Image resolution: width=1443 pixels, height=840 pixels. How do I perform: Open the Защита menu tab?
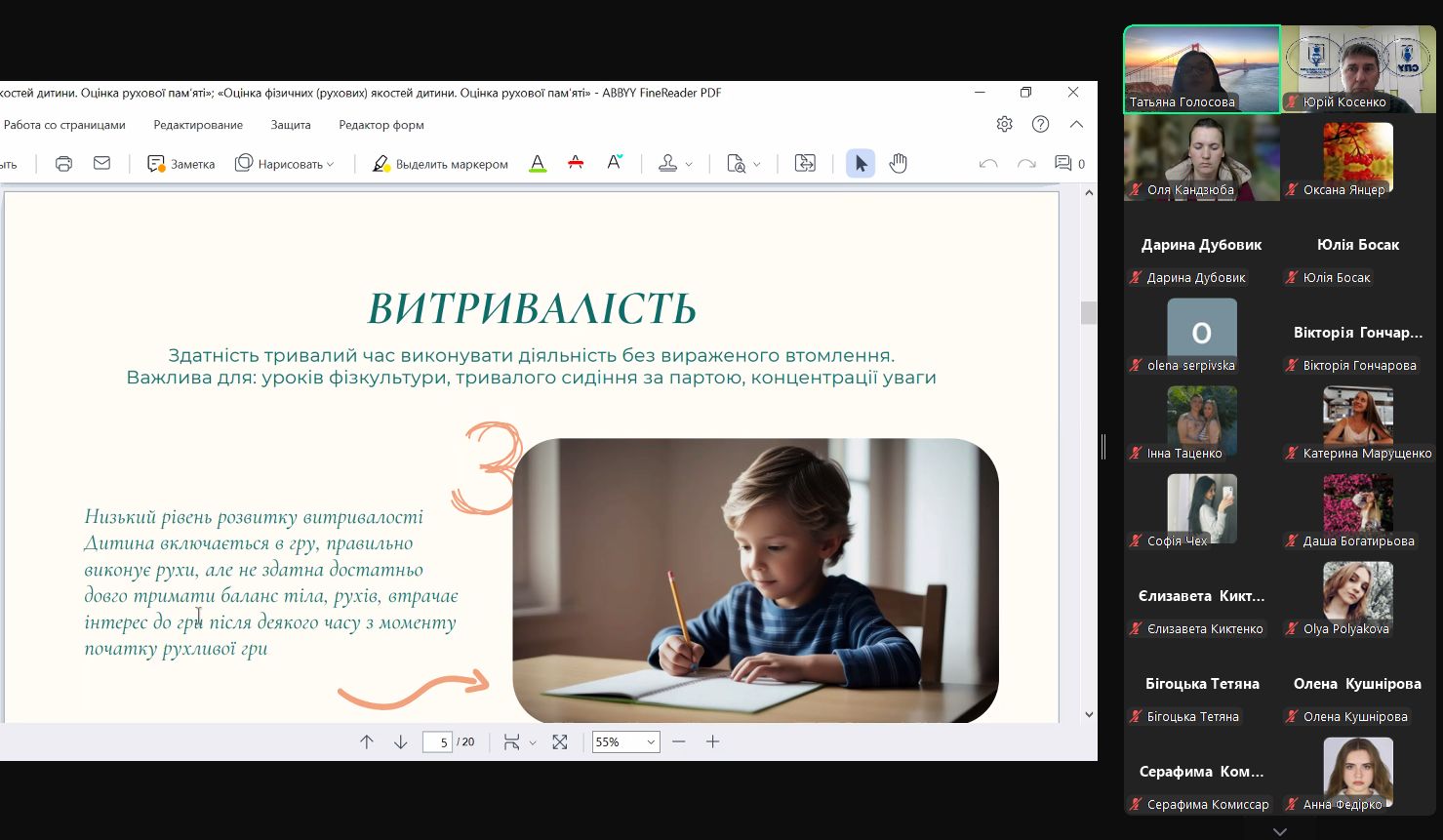(x=291, y=125)
